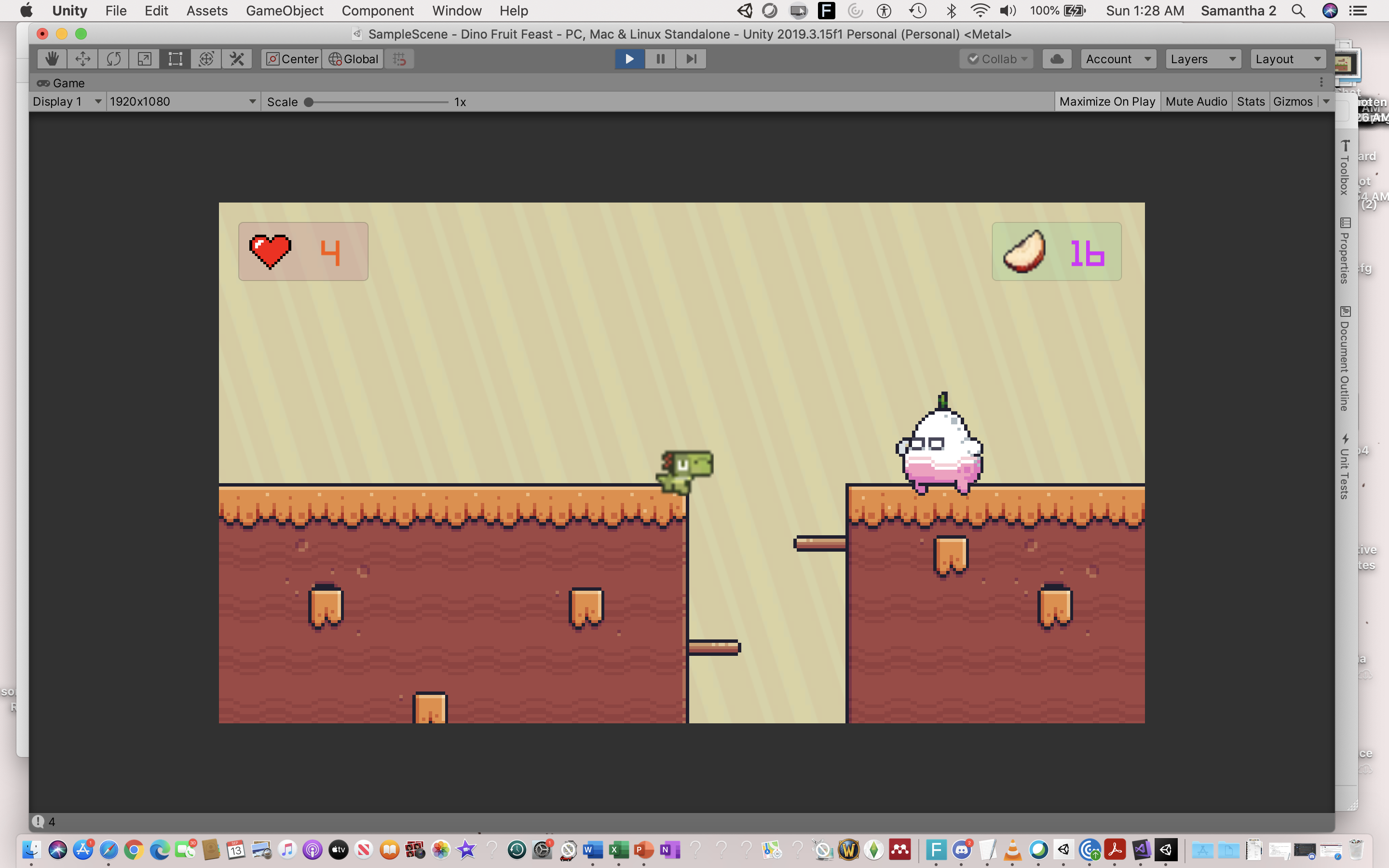Select the Game tab
This screenshot has width=1389, height=868.
point(61,83)
